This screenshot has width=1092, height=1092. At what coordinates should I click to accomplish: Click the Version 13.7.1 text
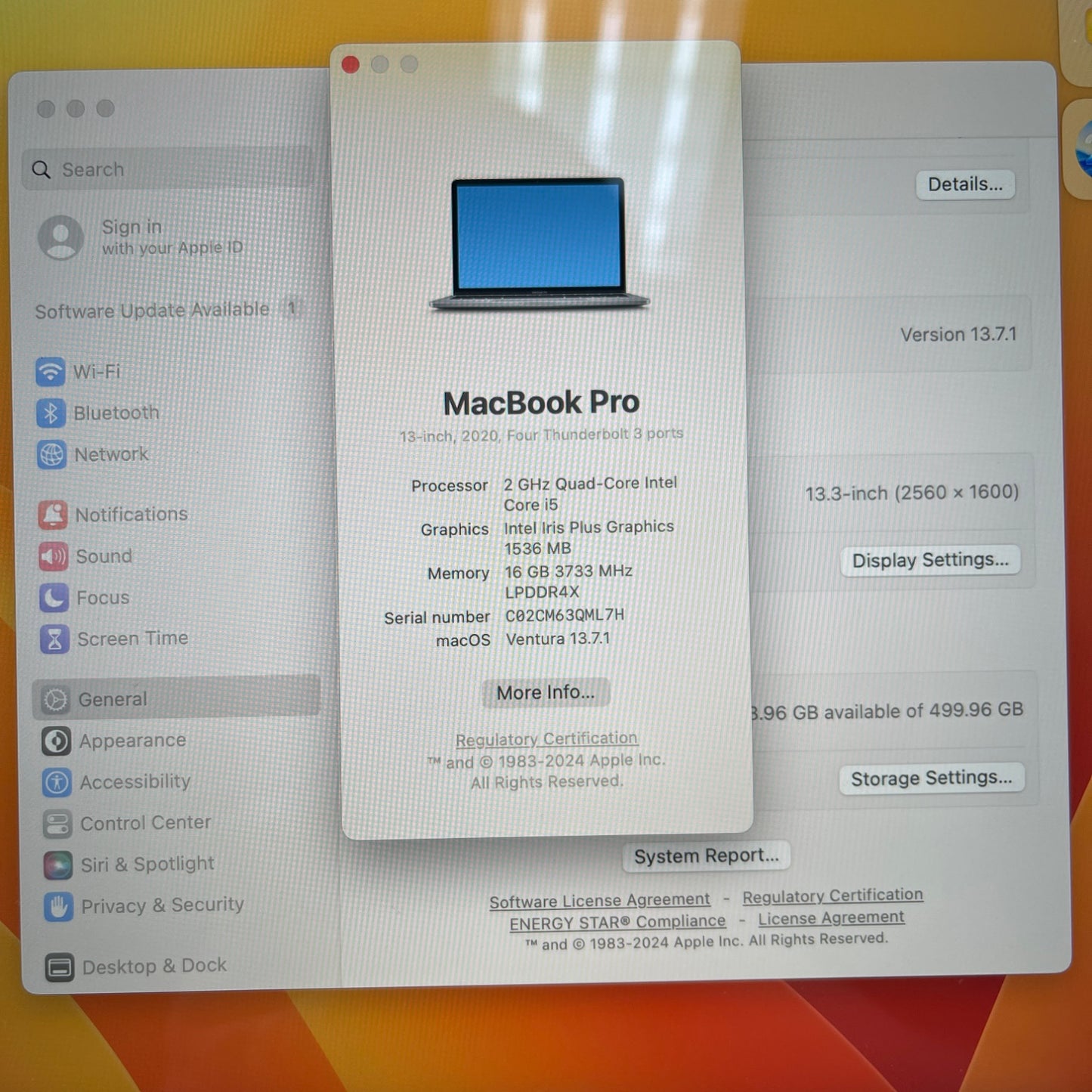[x=958, y=334]
